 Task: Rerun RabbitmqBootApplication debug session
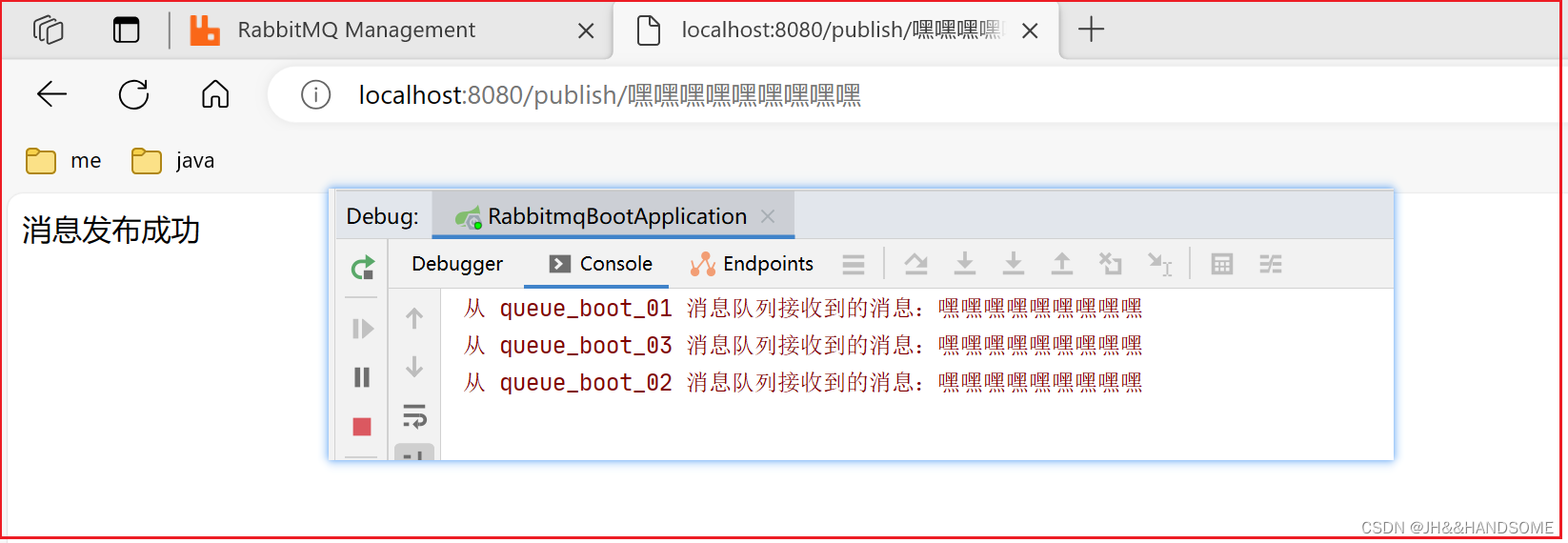362,268
